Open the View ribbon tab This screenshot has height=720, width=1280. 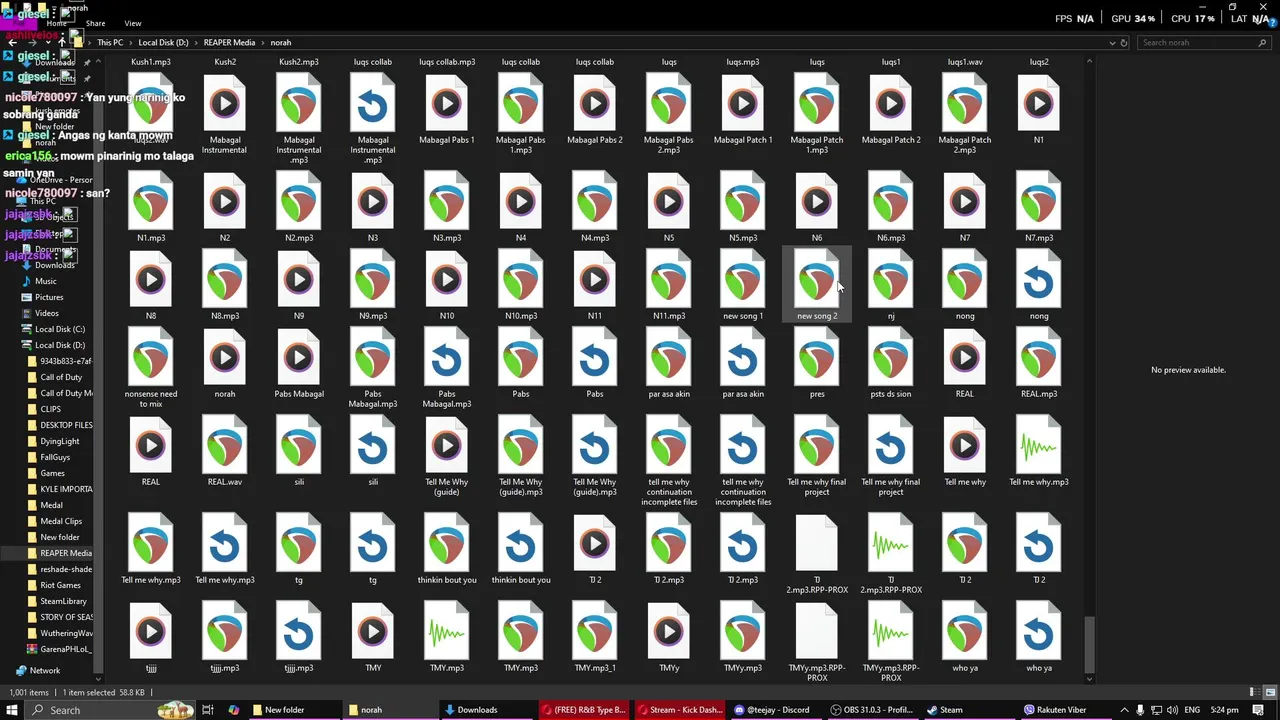coord(133,23)
